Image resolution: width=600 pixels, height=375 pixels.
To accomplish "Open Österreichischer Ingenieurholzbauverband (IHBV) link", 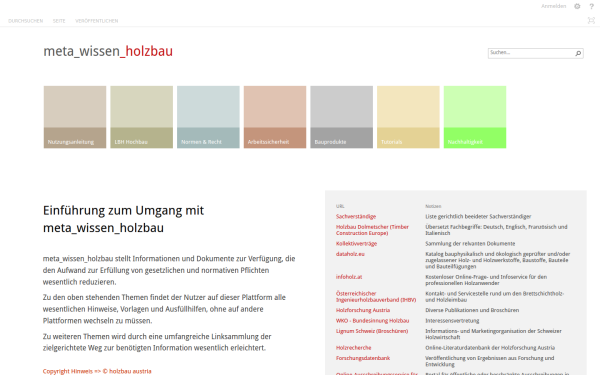I will point(376,297).
